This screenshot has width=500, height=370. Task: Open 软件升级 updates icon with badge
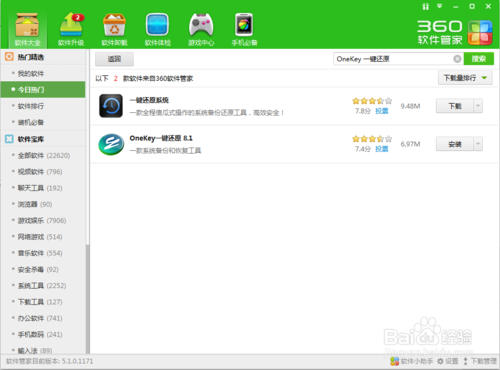pyautogui.click(x=71, y=29)
